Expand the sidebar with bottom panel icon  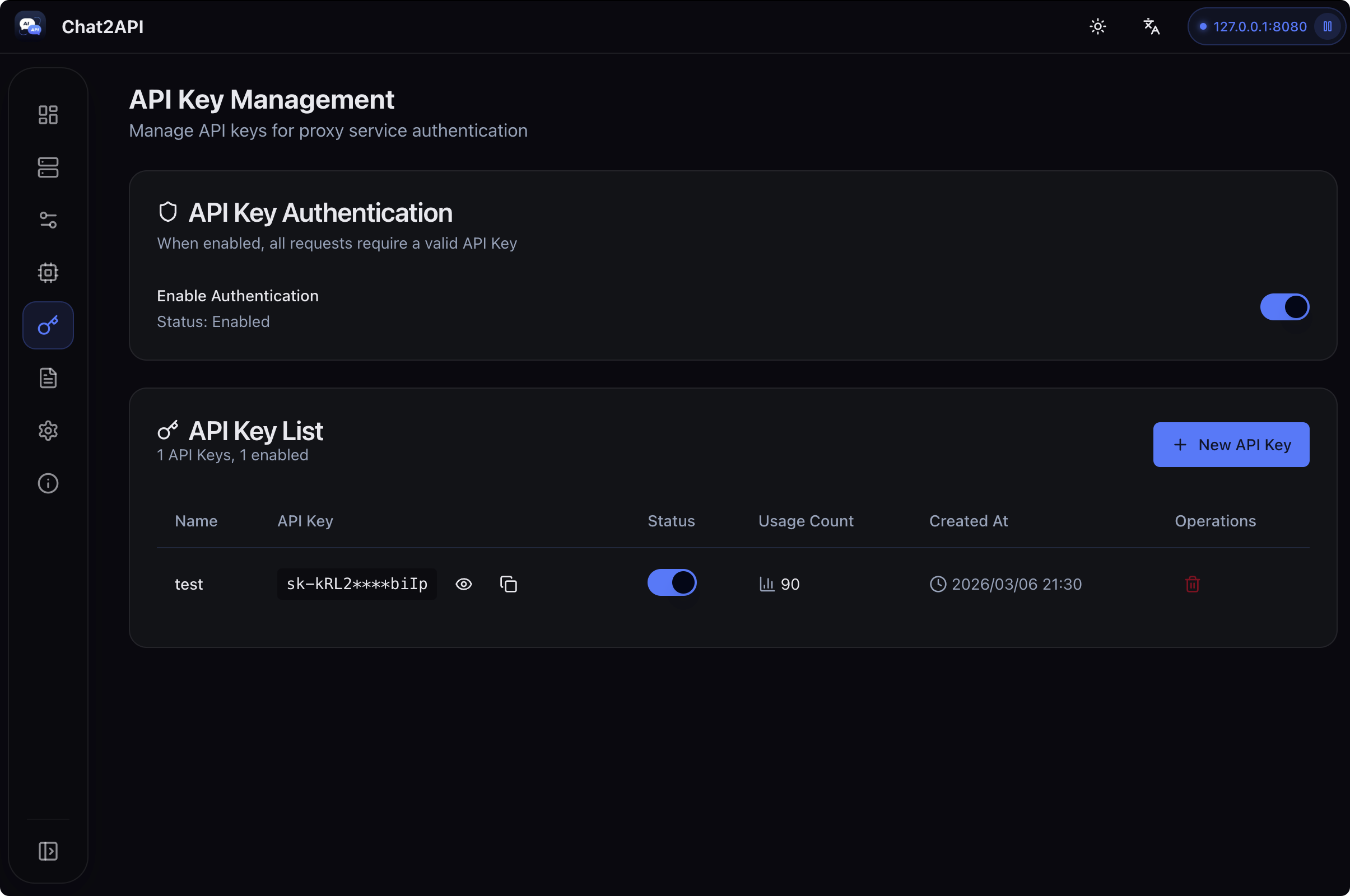(x=48, y=851)
